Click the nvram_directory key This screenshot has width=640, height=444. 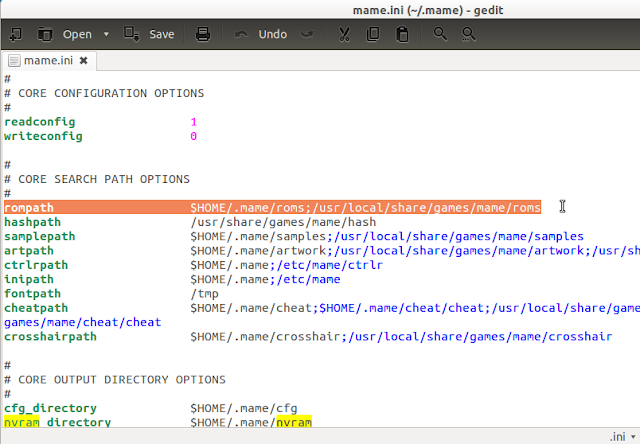58,422
